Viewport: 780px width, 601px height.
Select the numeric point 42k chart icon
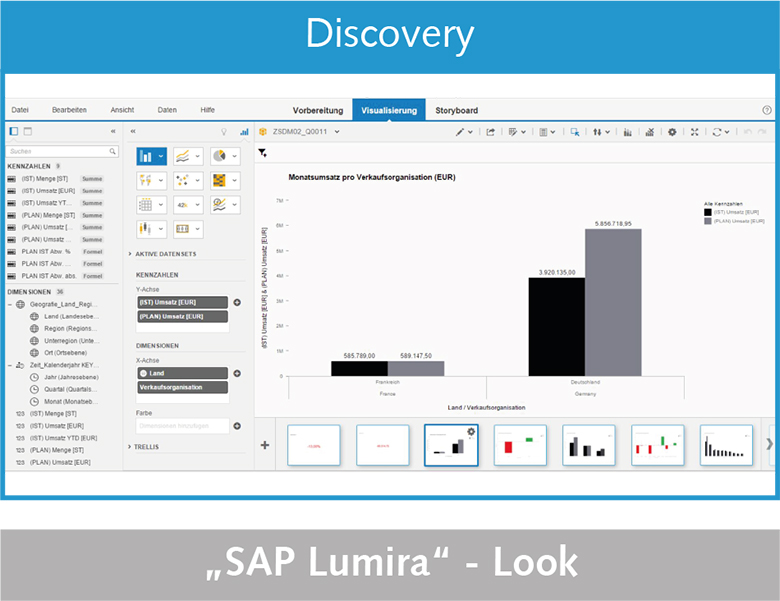[183, 204]
